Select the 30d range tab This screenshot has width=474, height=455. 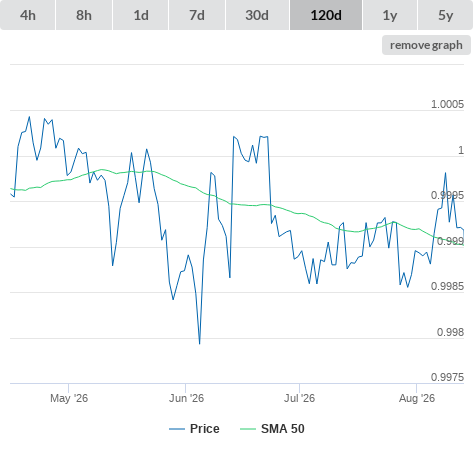pos(257,15)
